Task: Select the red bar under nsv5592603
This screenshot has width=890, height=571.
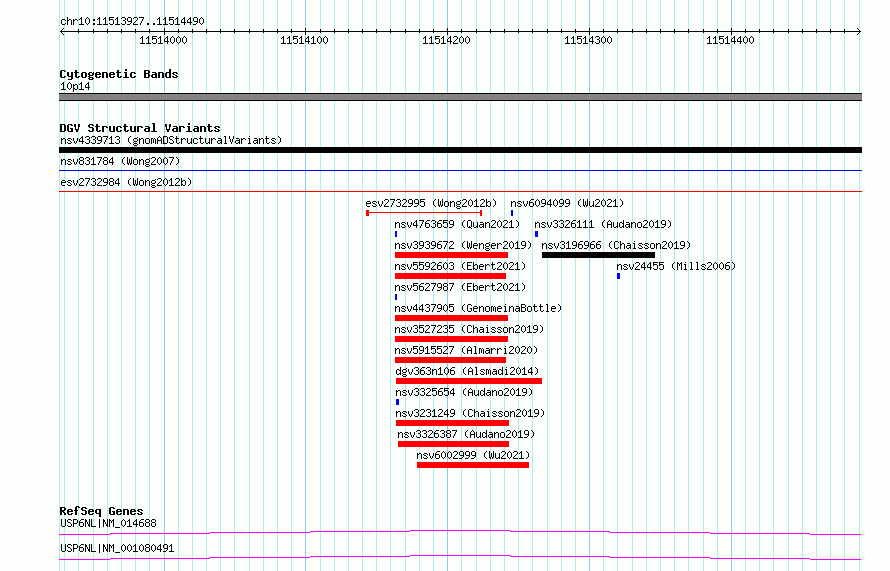Action: 450,276
